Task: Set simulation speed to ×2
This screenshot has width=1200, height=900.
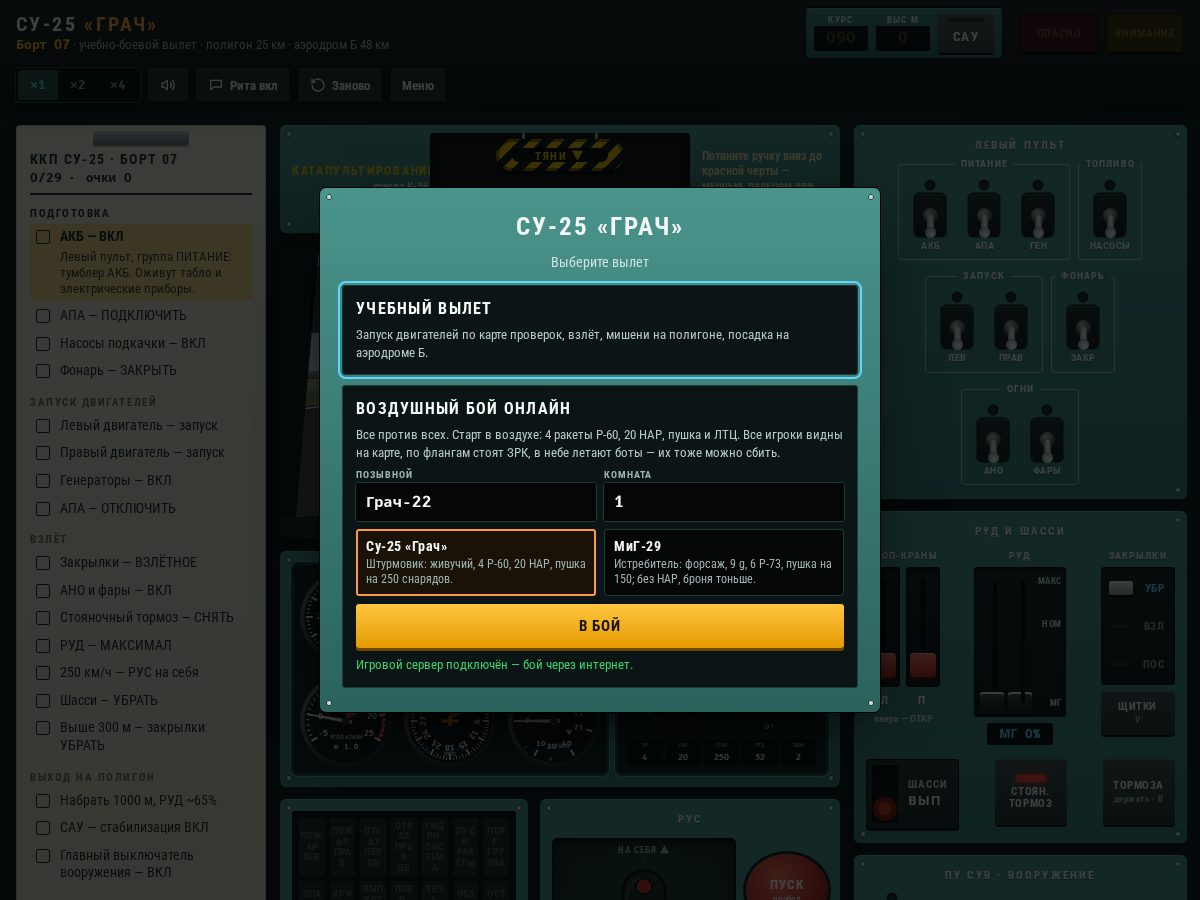Action: point(78,85)
